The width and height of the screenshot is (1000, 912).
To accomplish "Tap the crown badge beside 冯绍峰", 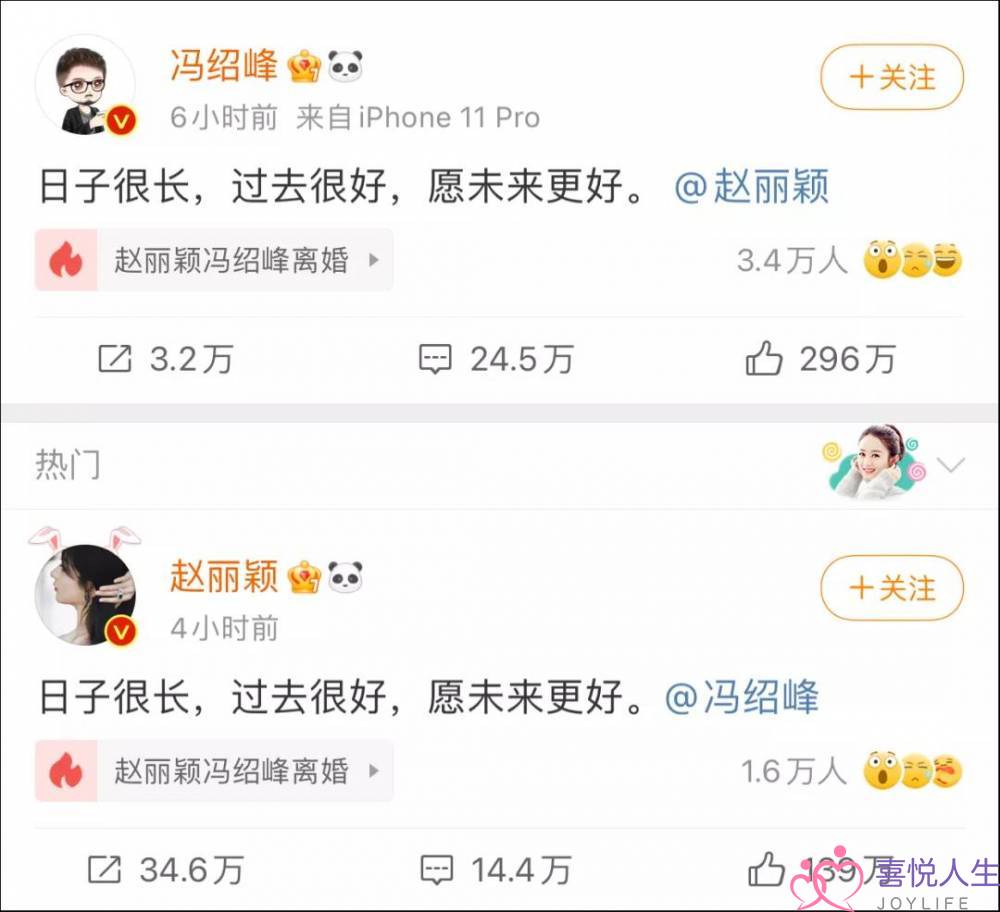I will click(x=304, y=66).
